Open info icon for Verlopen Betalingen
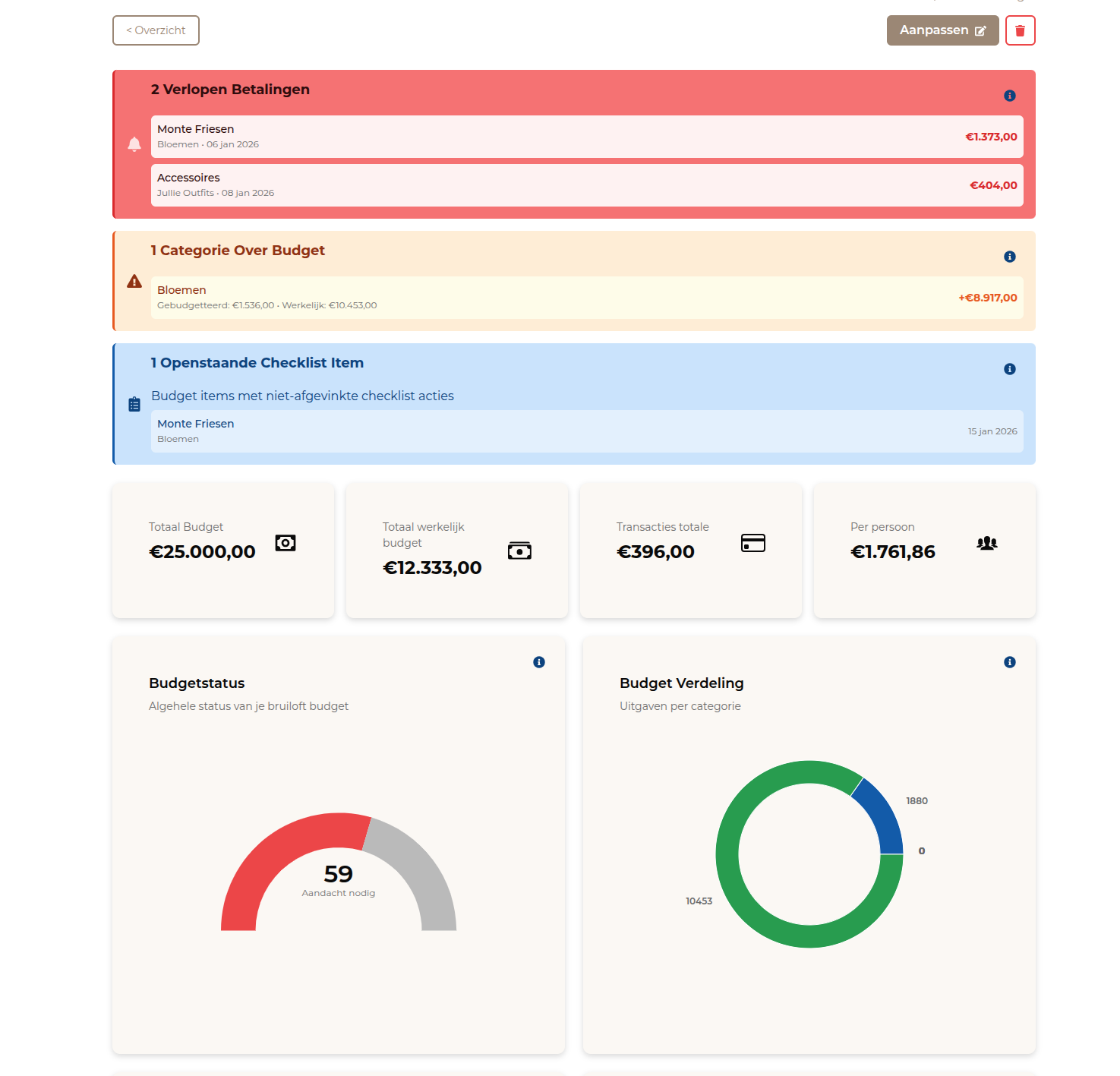The image size is (1120, 1076). (1009, 96)
